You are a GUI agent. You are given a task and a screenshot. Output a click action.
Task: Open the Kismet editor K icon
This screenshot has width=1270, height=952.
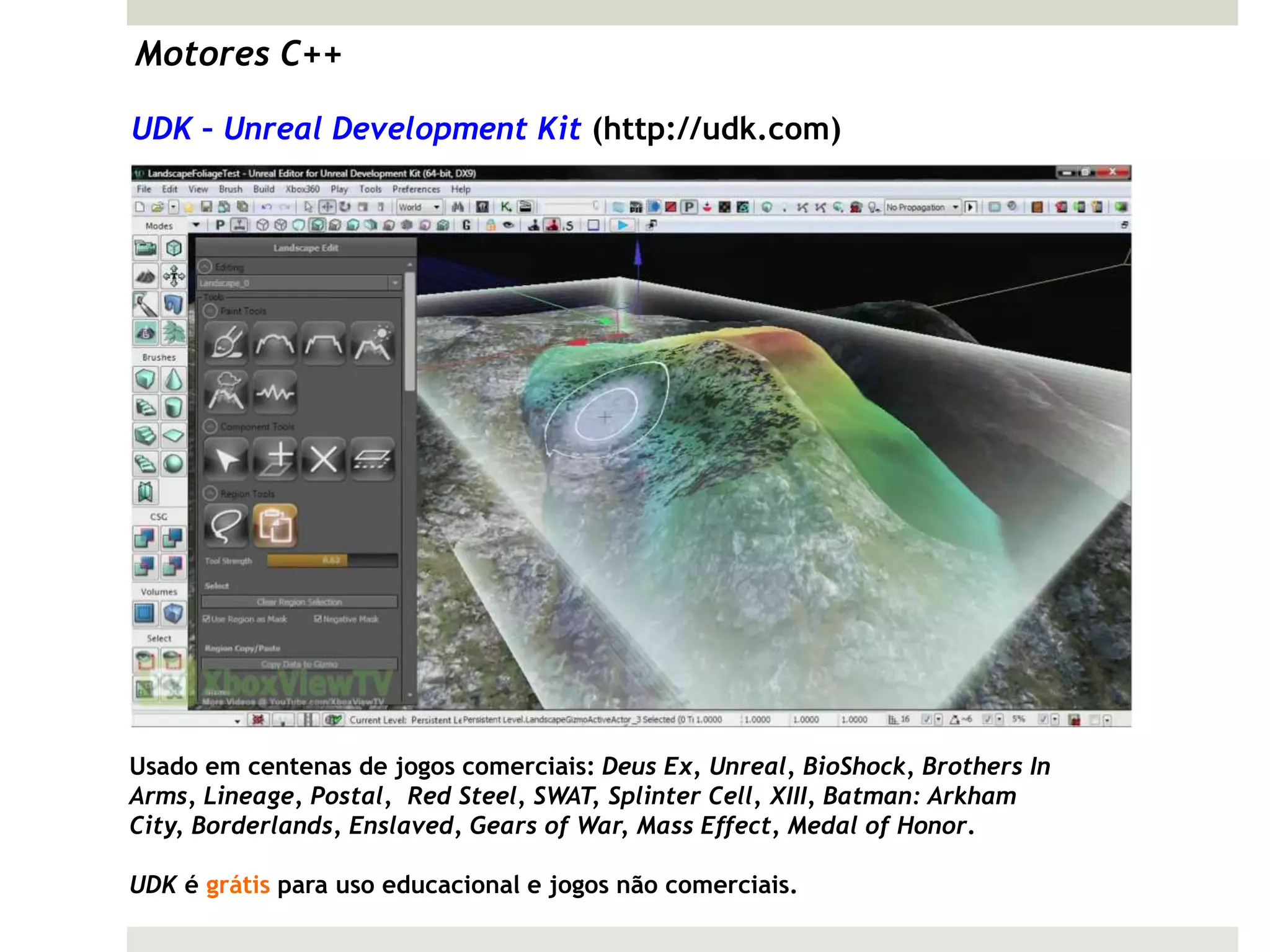point(507,207)
